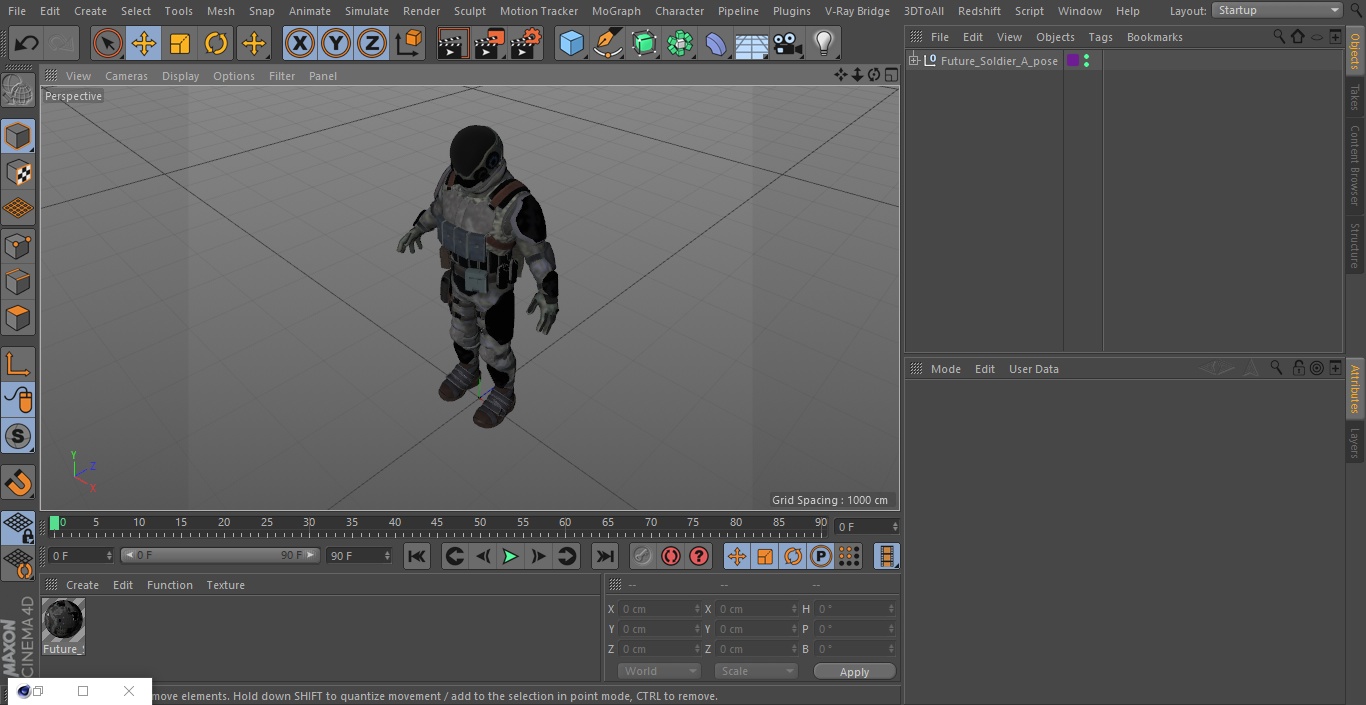Image resolution: width=1366 pixels, height=705 pixels.
Task: Play animation forwards
Action: click(510, 556)
